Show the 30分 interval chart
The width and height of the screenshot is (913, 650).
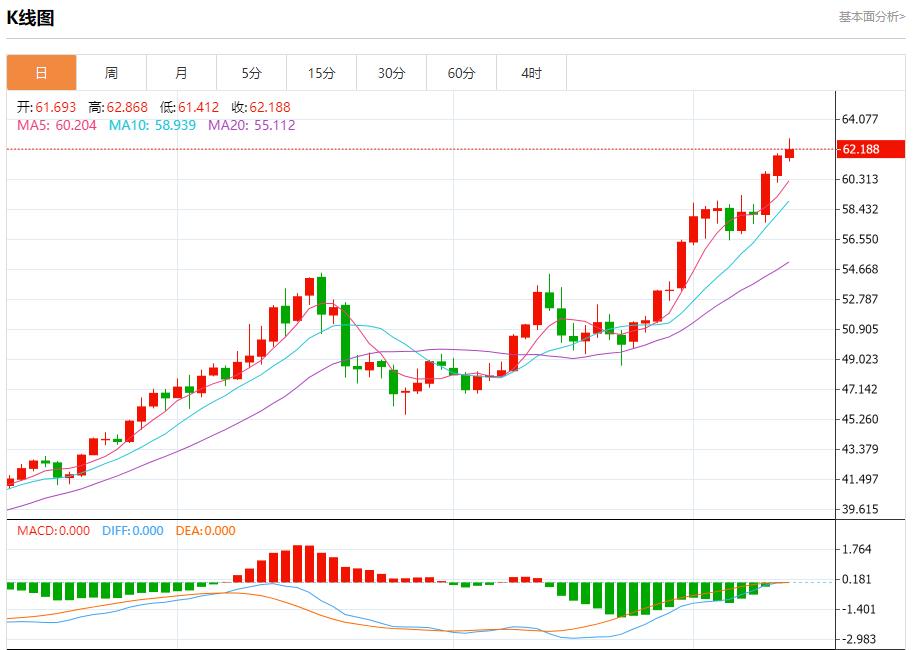391,73
